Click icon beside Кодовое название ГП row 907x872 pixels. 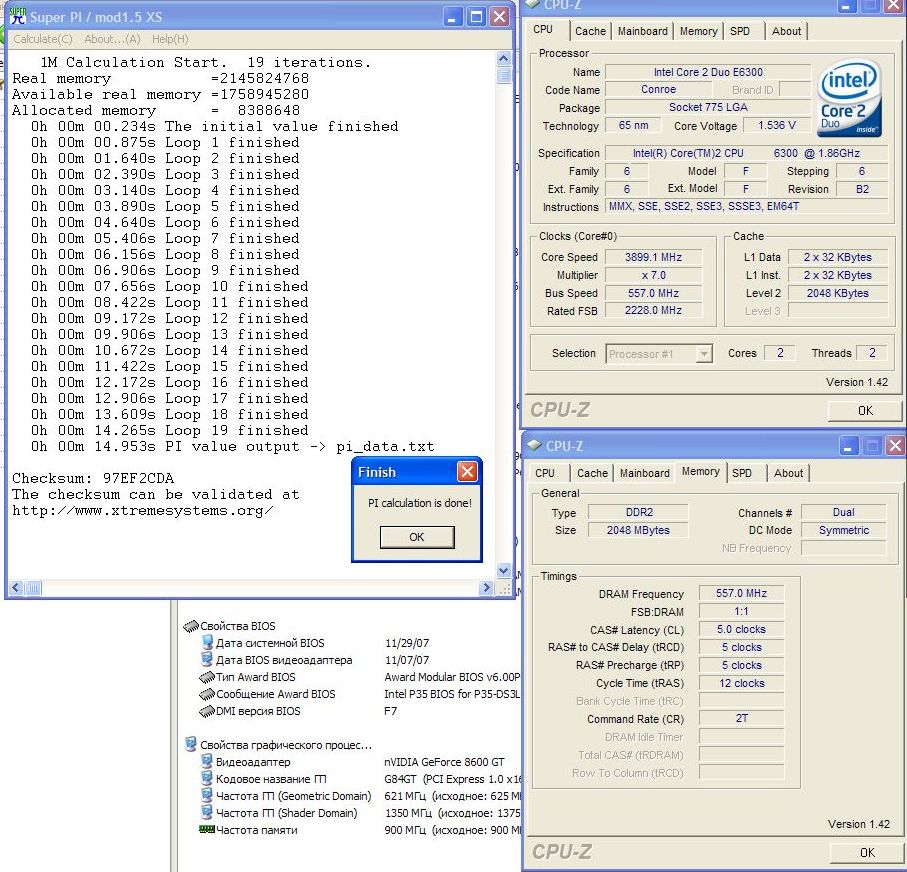(x=207, y=779)
